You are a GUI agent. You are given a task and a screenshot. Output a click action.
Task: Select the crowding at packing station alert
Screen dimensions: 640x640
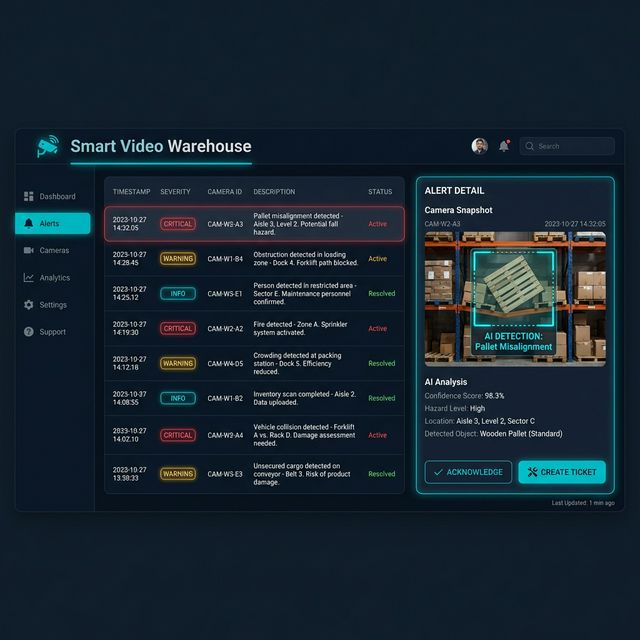tap(254, 363)
